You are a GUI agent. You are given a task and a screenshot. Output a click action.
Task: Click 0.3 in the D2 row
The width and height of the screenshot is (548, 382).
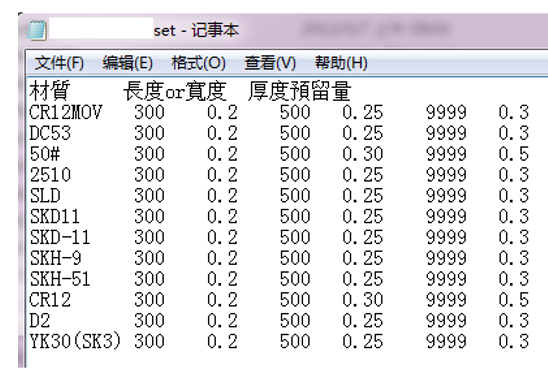pos(514,320)
